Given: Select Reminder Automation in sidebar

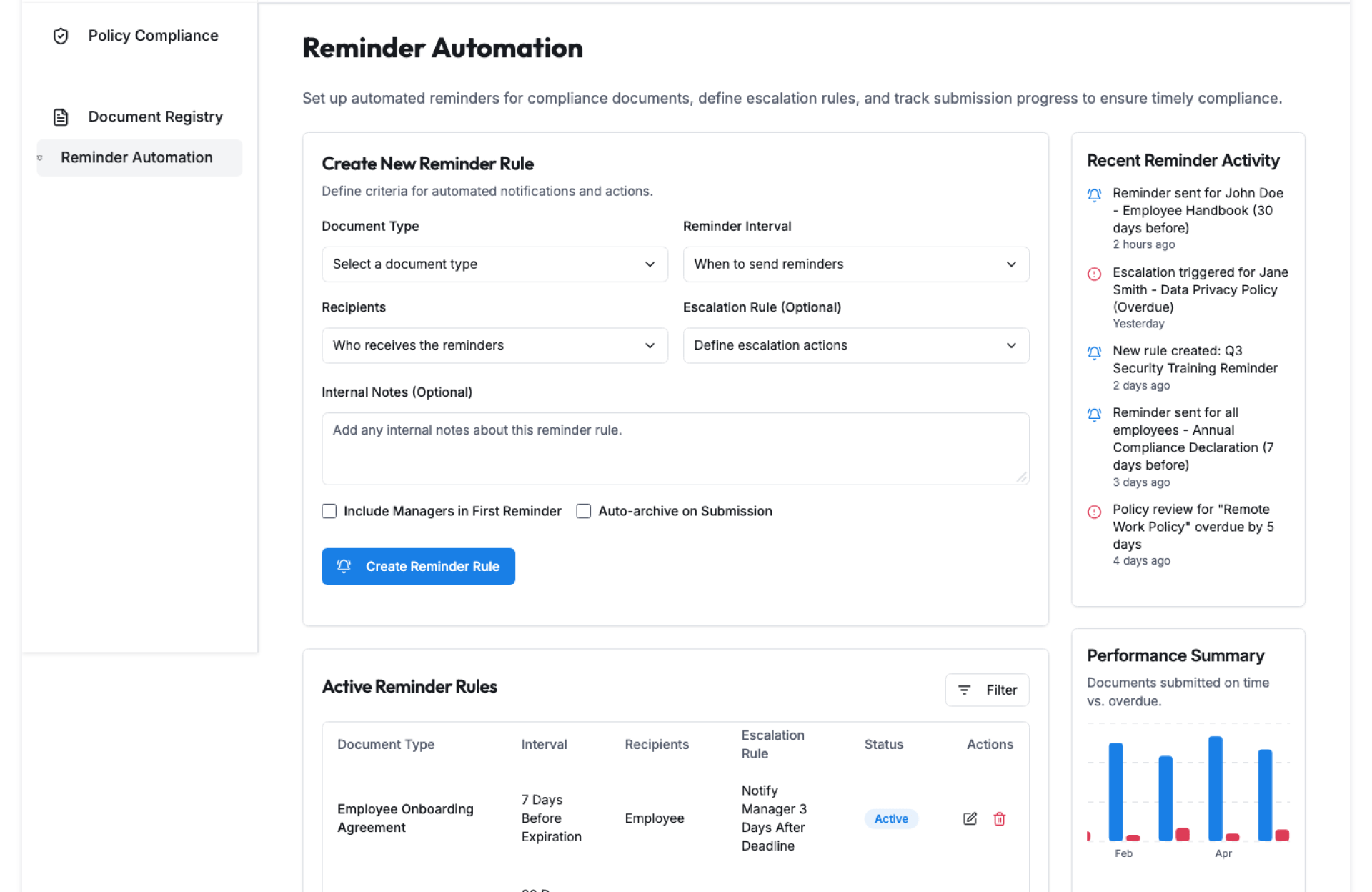Looking at the screenshot, I should pos(136,157).
